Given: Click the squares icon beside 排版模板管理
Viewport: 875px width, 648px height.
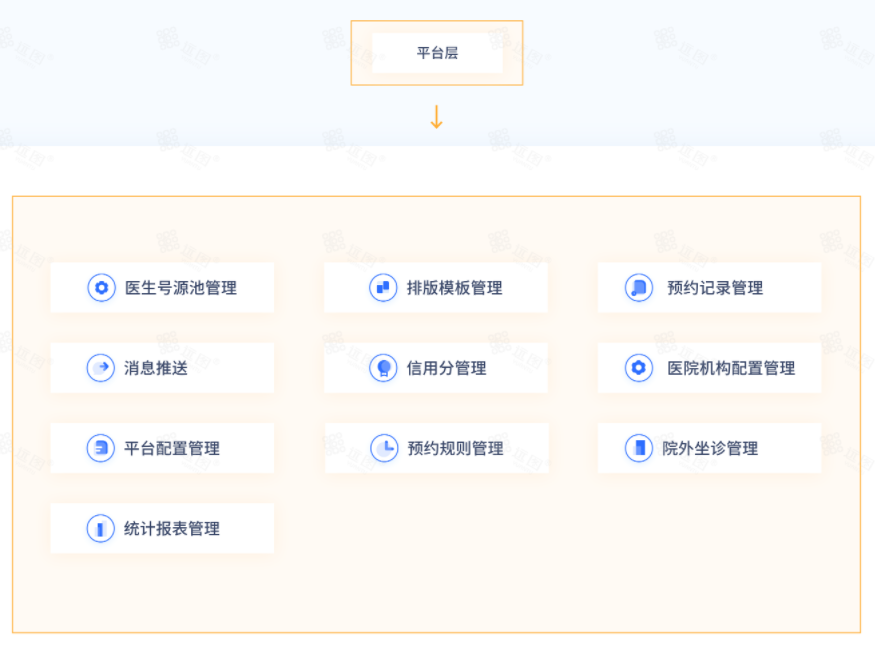Looking at the screenshot, I should pyautogui.click(x=383, y=288).
